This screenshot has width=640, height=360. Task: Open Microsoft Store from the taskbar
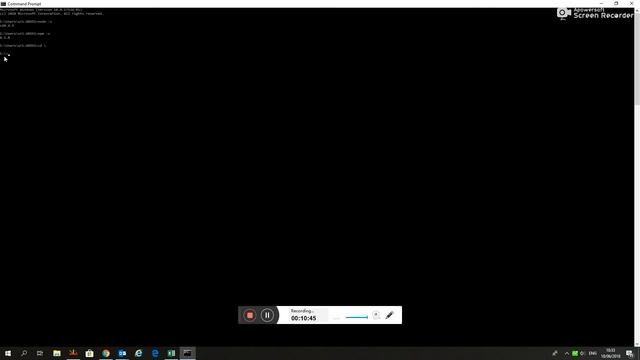(89, 353)
